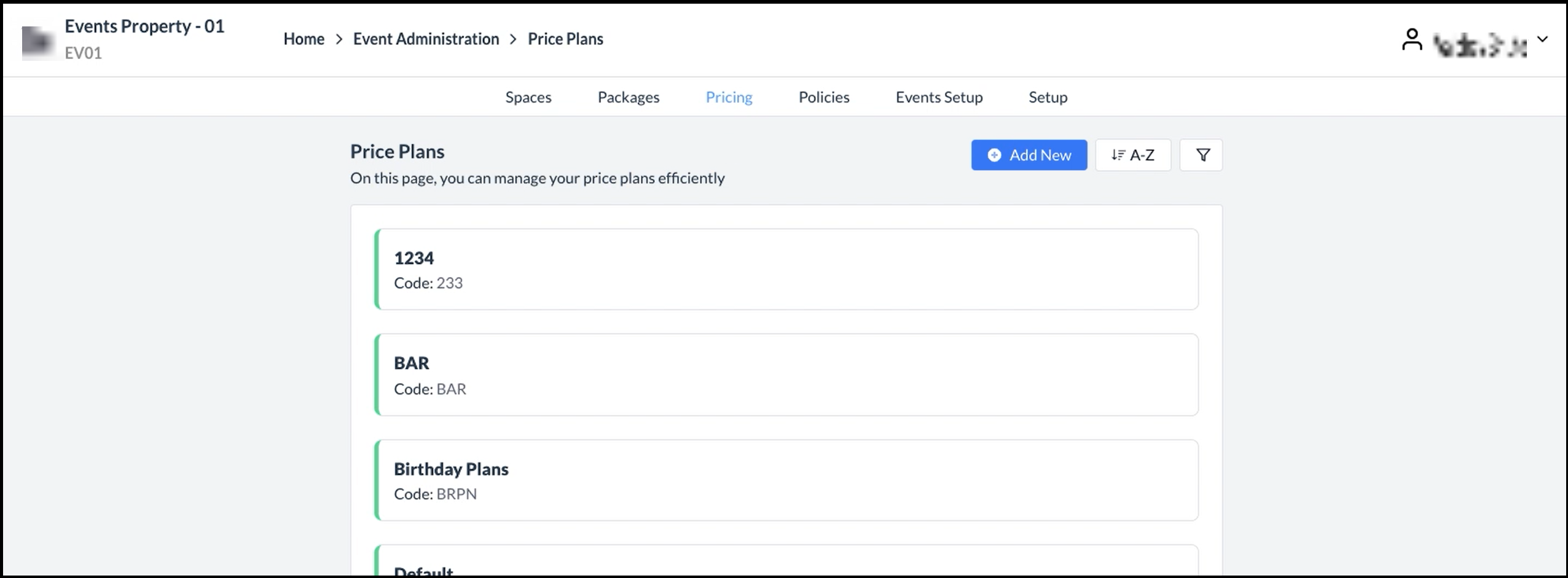Open the Spaces tab
The width and height of the screenshot is (1568, 578).
528,97
